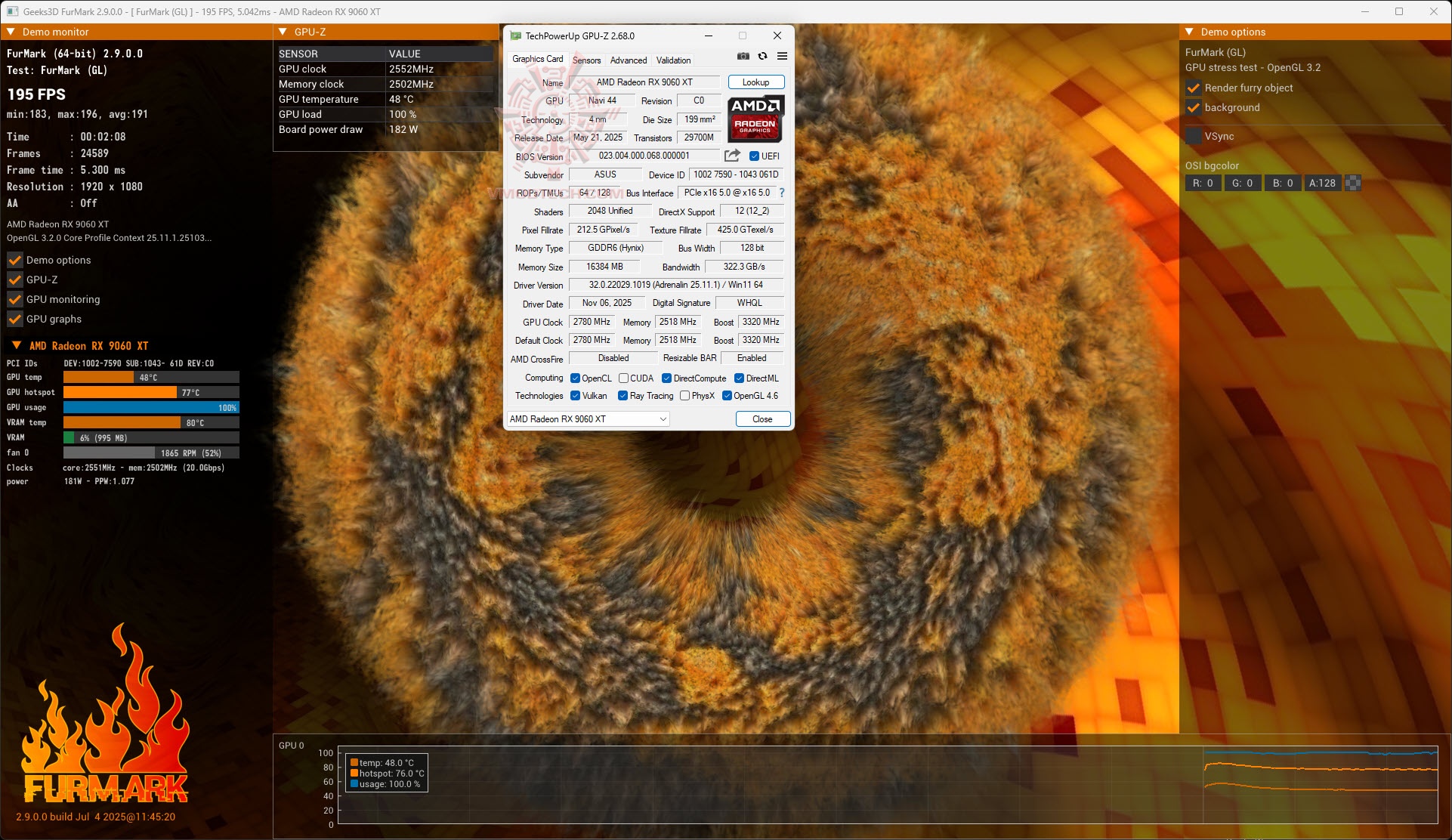
Task: Click the Close button in GPU-Z
Action: 762,418
